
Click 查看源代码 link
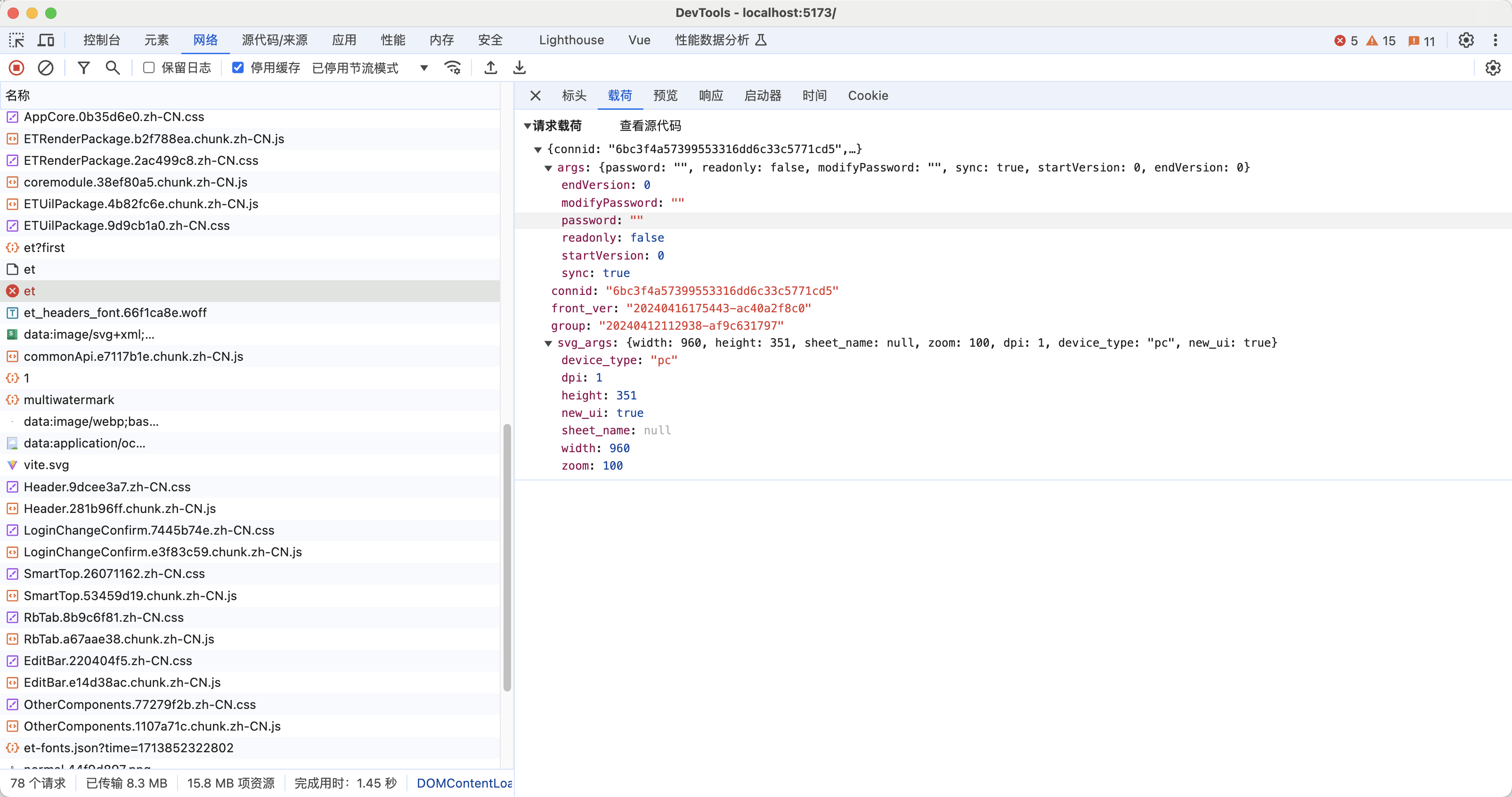650,126
